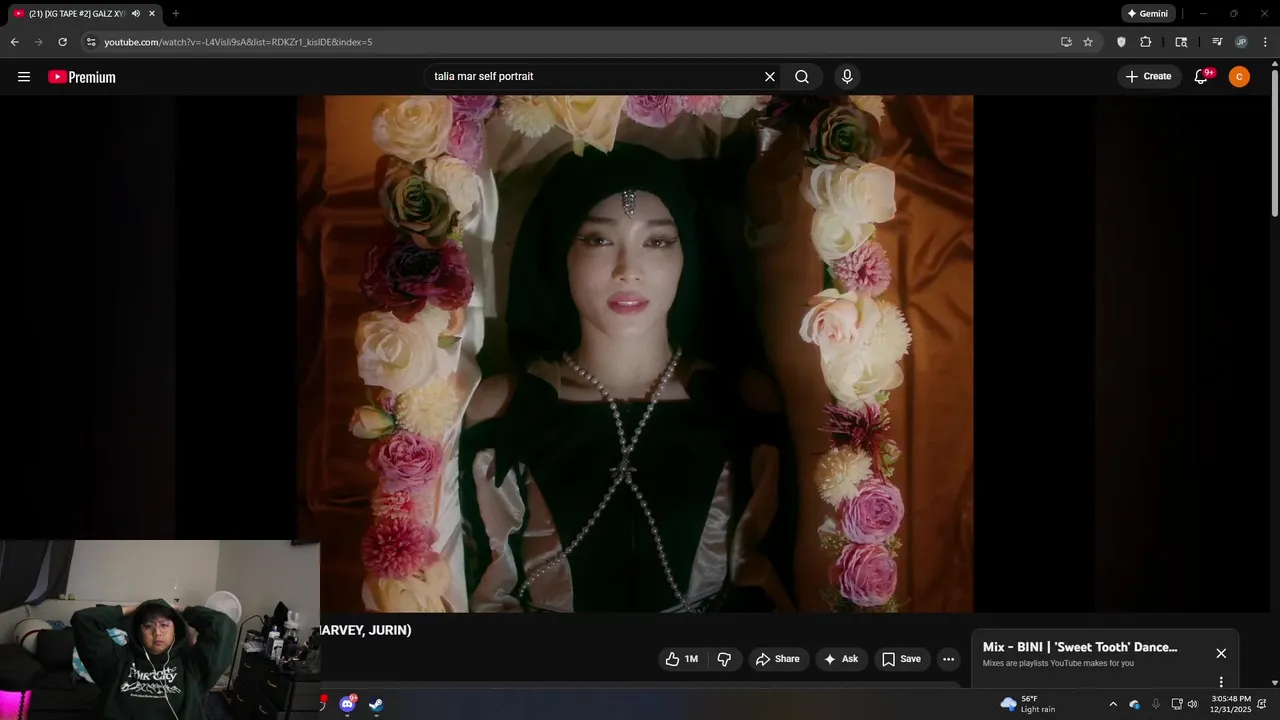Bookmark this page with the star
Screen dimensions: 1280x720
coord(1088,42)
